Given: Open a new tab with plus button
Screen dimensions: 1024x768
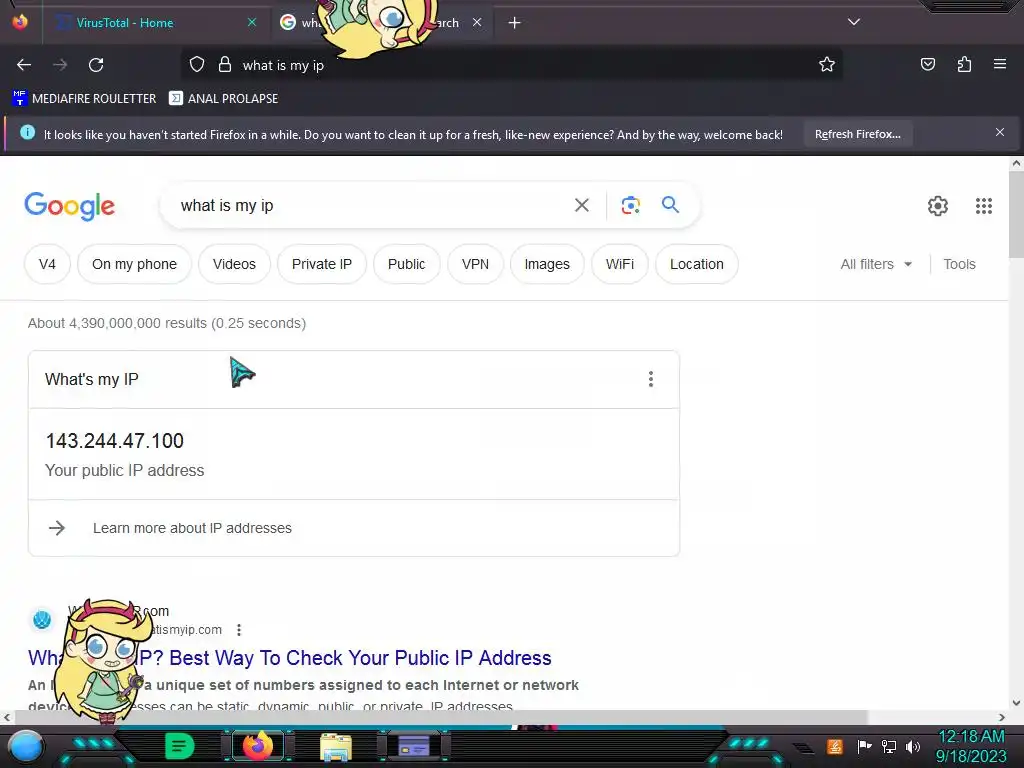Looking at the screenshot, I should tap(515, 23).
